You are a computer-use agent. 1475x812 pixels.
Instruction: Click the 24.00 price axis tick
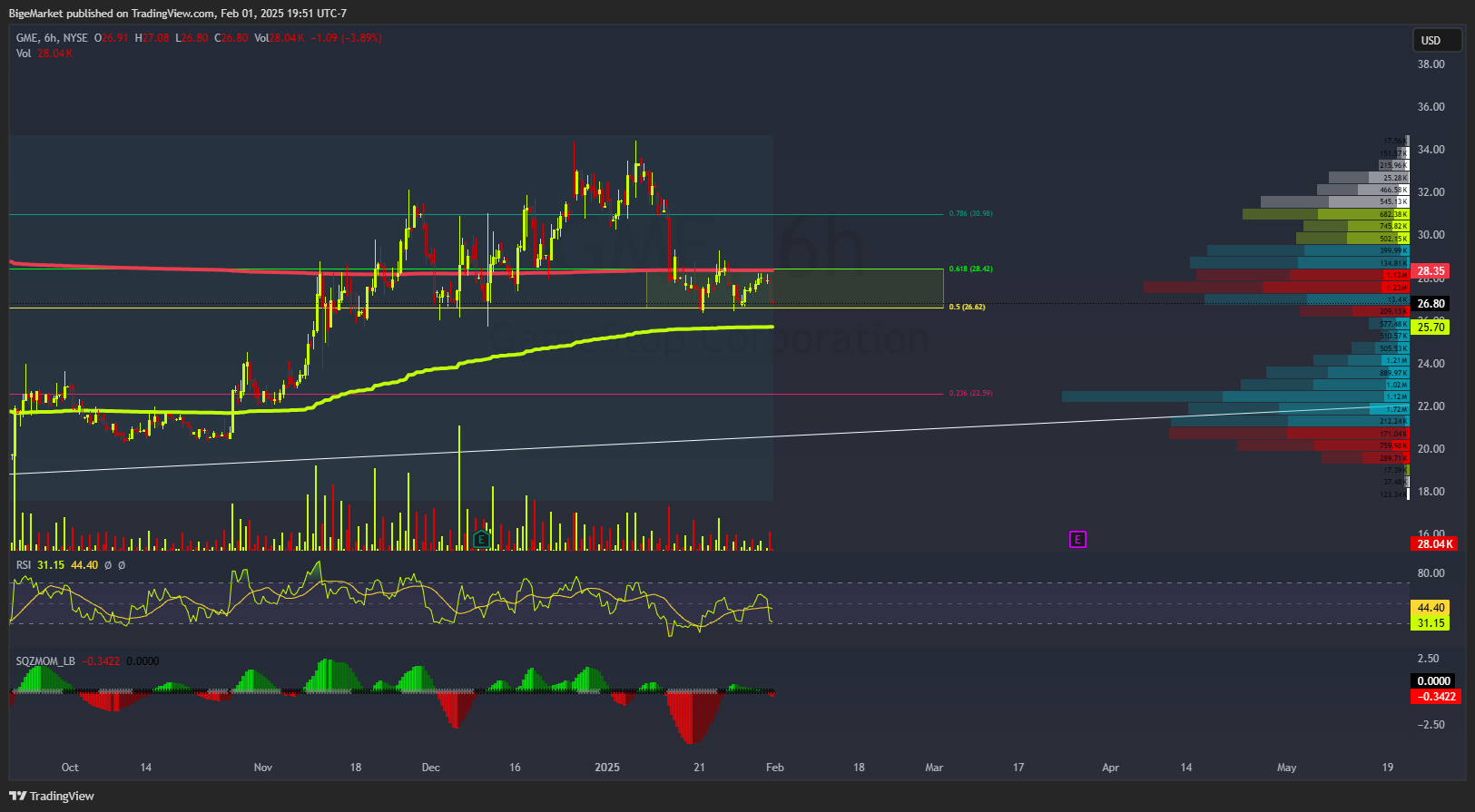click(1431, 364)
